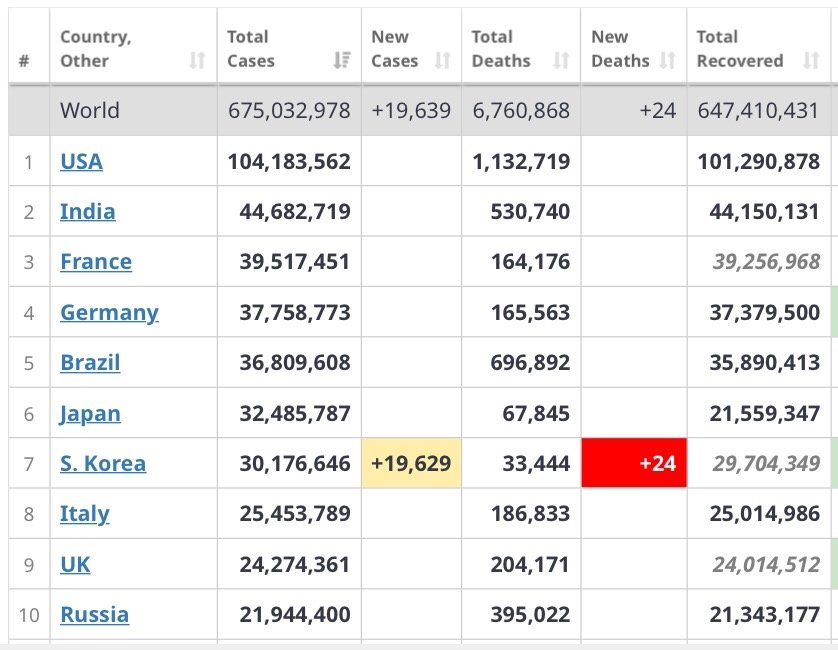Image resolution: width=838 pixels, height=650 pixels.
Task: Select Japan total cases 32,485,787
Action: (295, 414)
